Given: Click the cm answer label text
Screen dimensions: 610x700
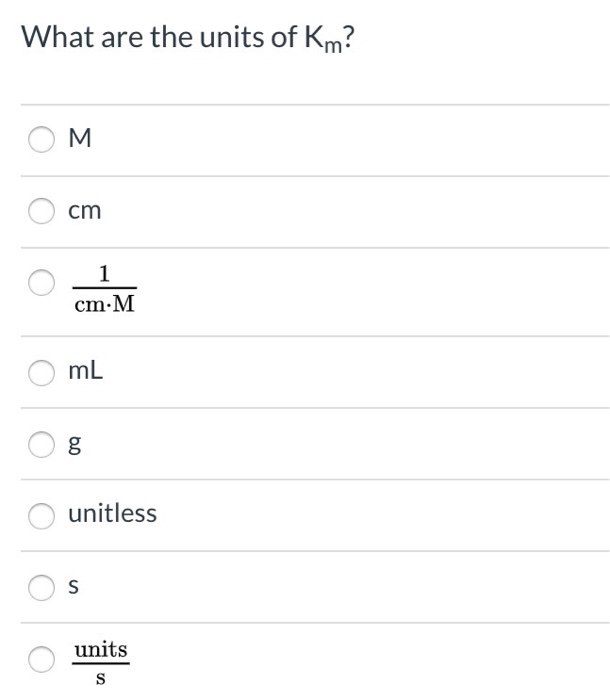Looking at the screenshot, I should coord(85,211).
